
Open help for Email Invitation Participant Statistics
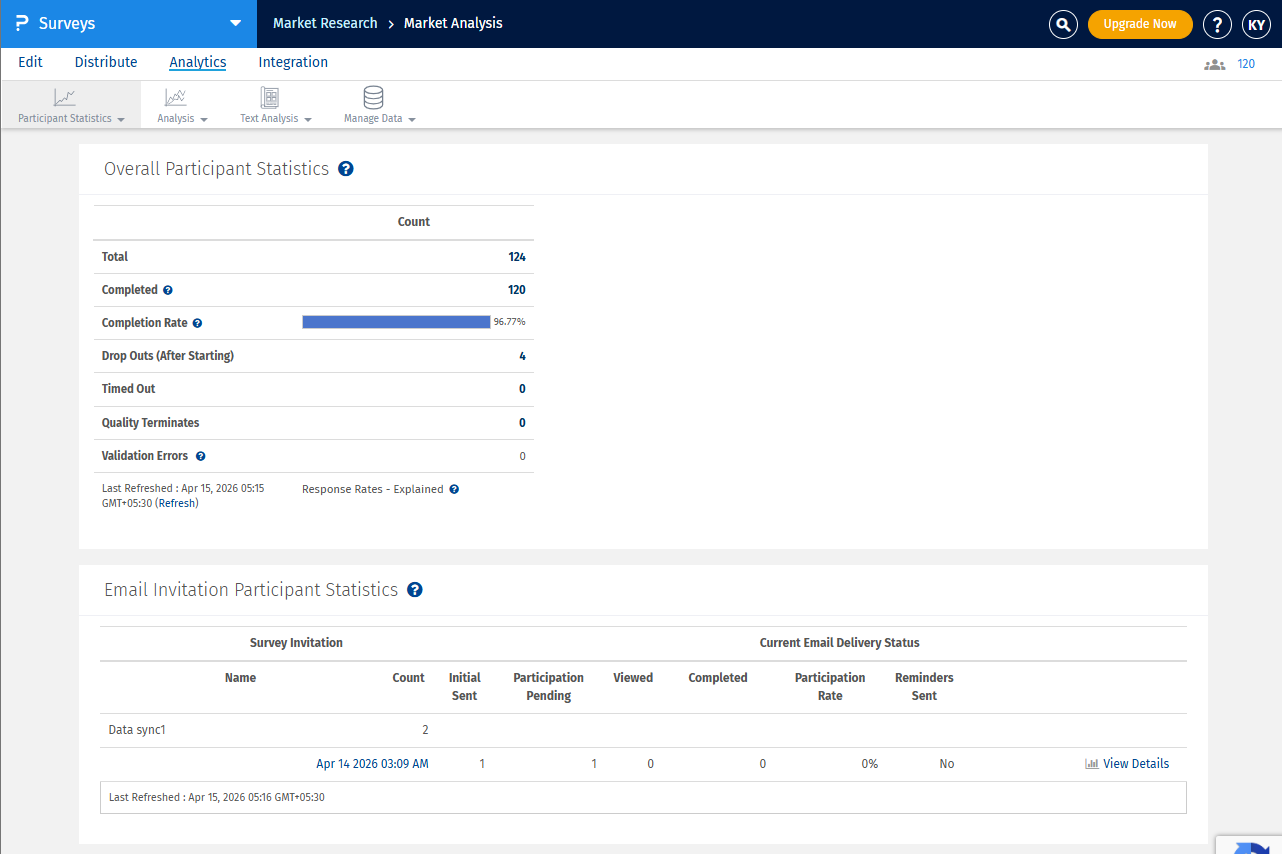(415, 590)
